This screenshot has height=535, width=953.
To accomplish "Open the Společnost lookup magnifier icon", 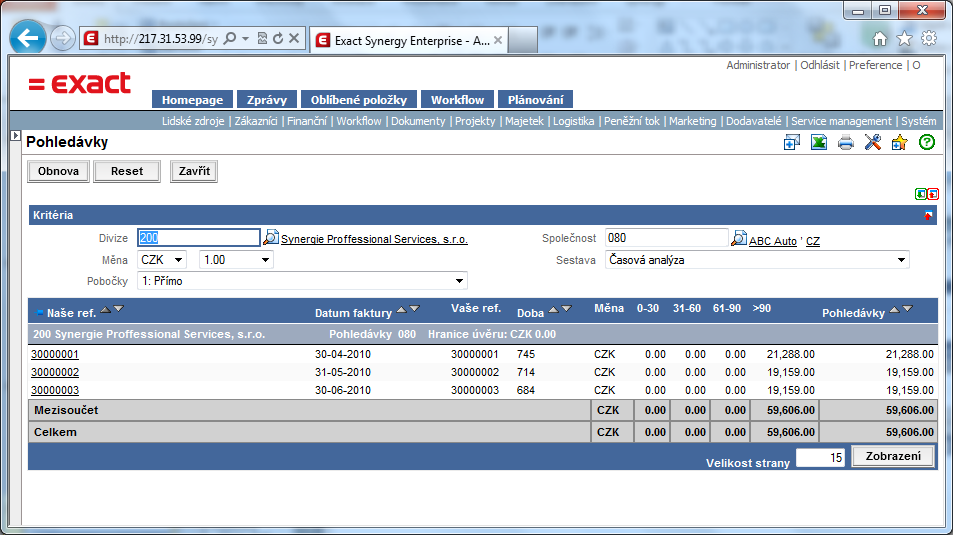I will (x=738, y=238).
